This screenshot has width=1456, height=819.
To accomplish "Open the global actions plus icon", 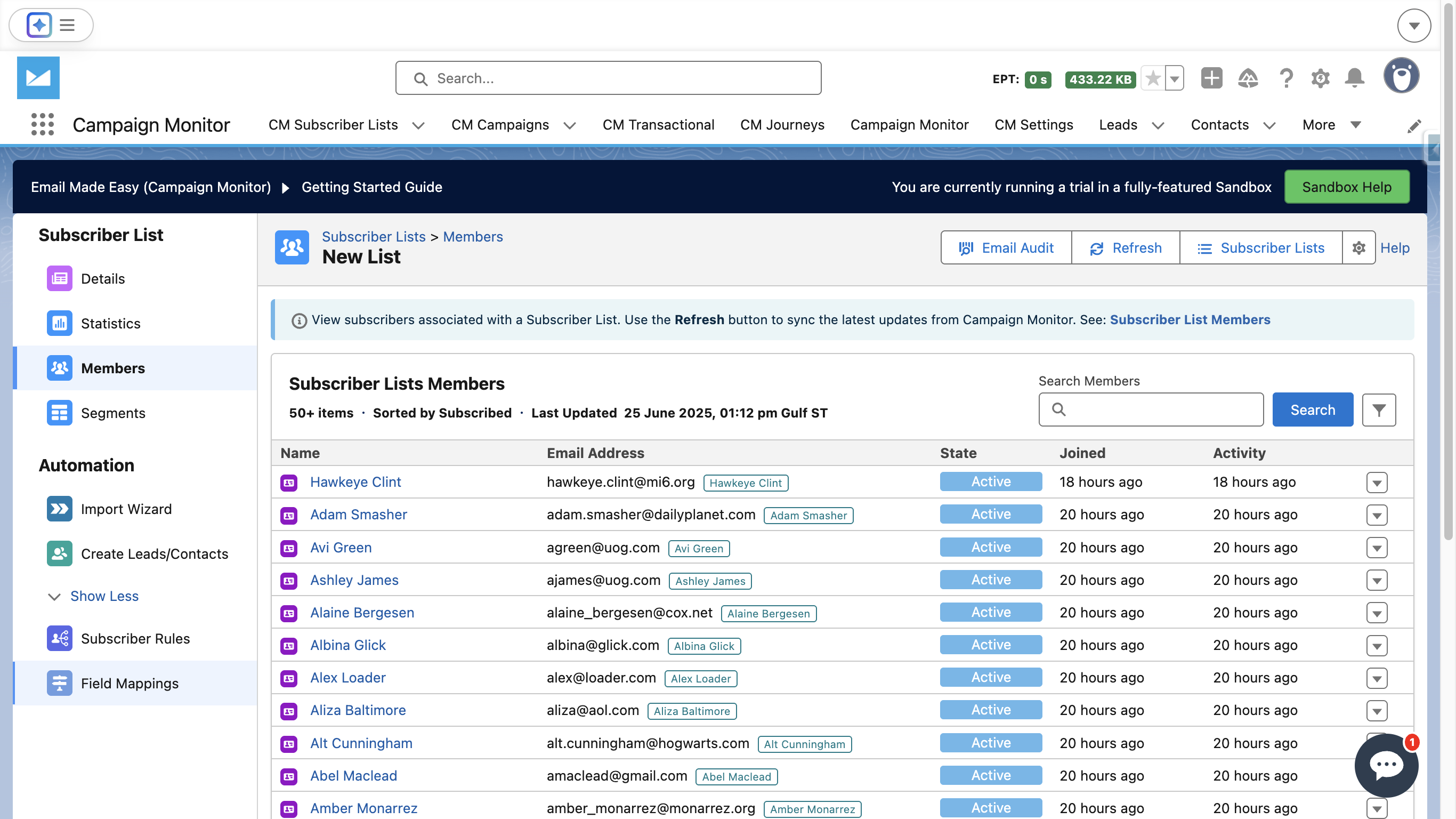I will pos(1211,78).
